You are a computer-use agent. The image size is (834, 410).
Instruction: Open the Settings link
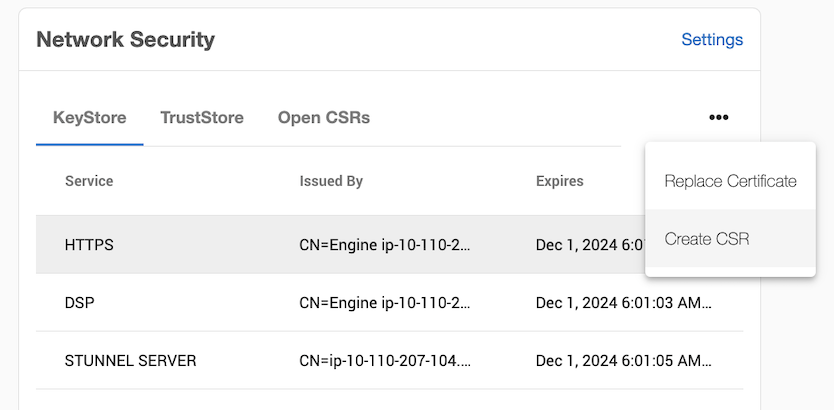[x=712, y=40]
